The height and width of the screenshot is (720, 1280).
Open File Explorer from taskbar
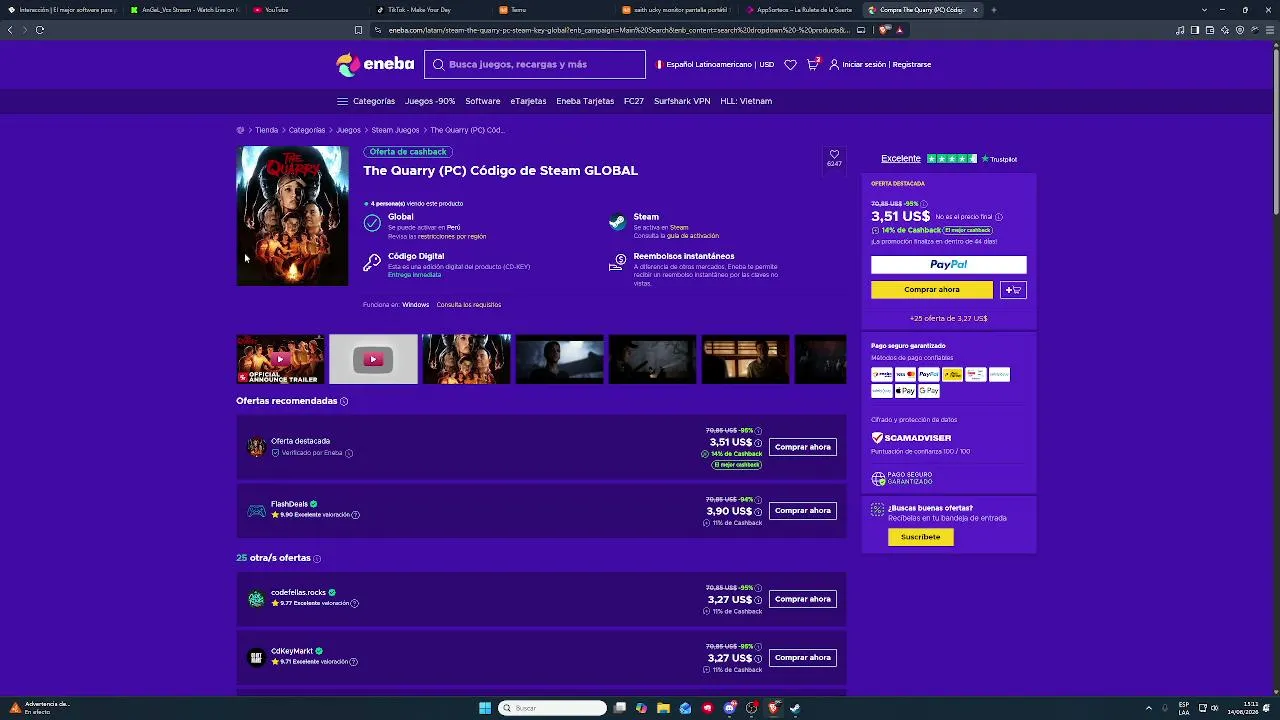(663, 708)
